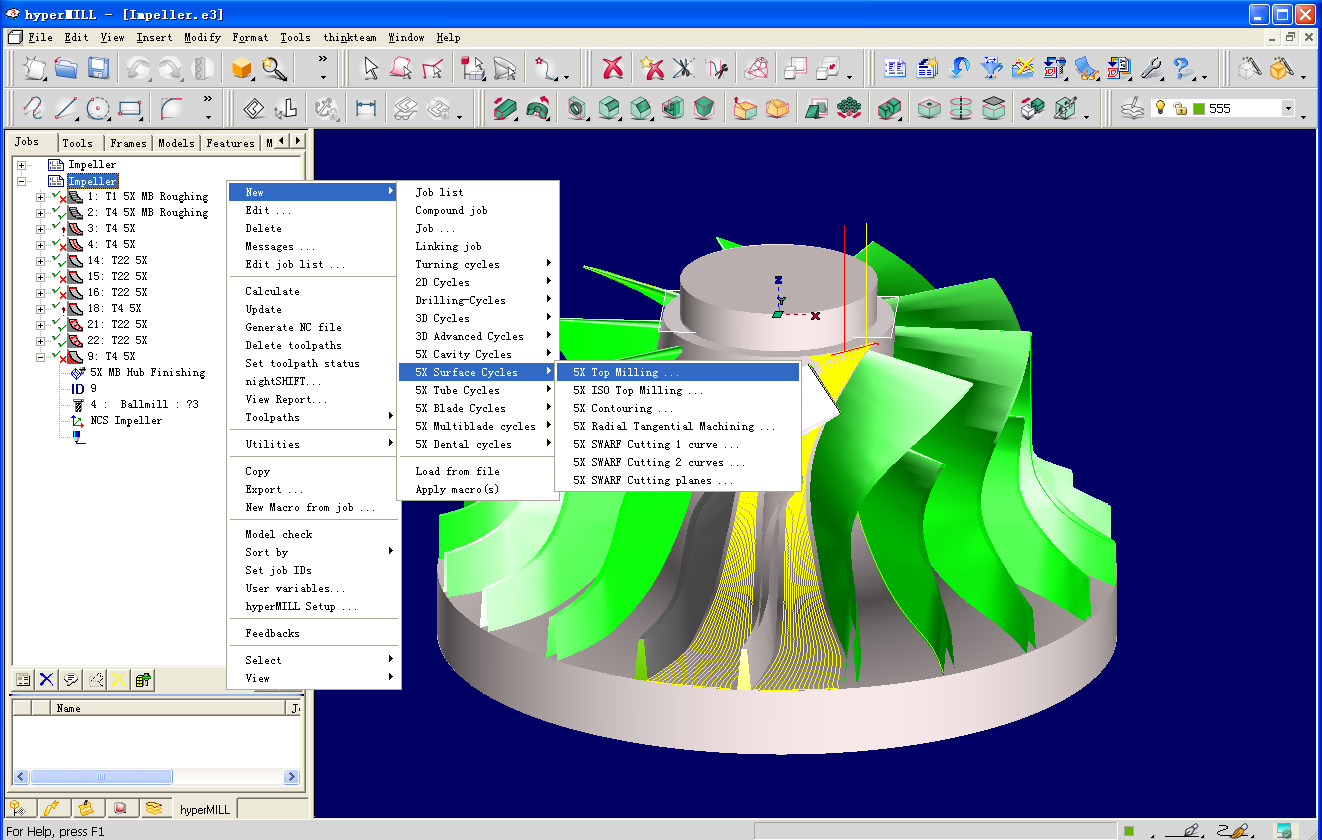Click the hyperMILL tab at panel bottom
1322x840 pixels.
point(203,808)
